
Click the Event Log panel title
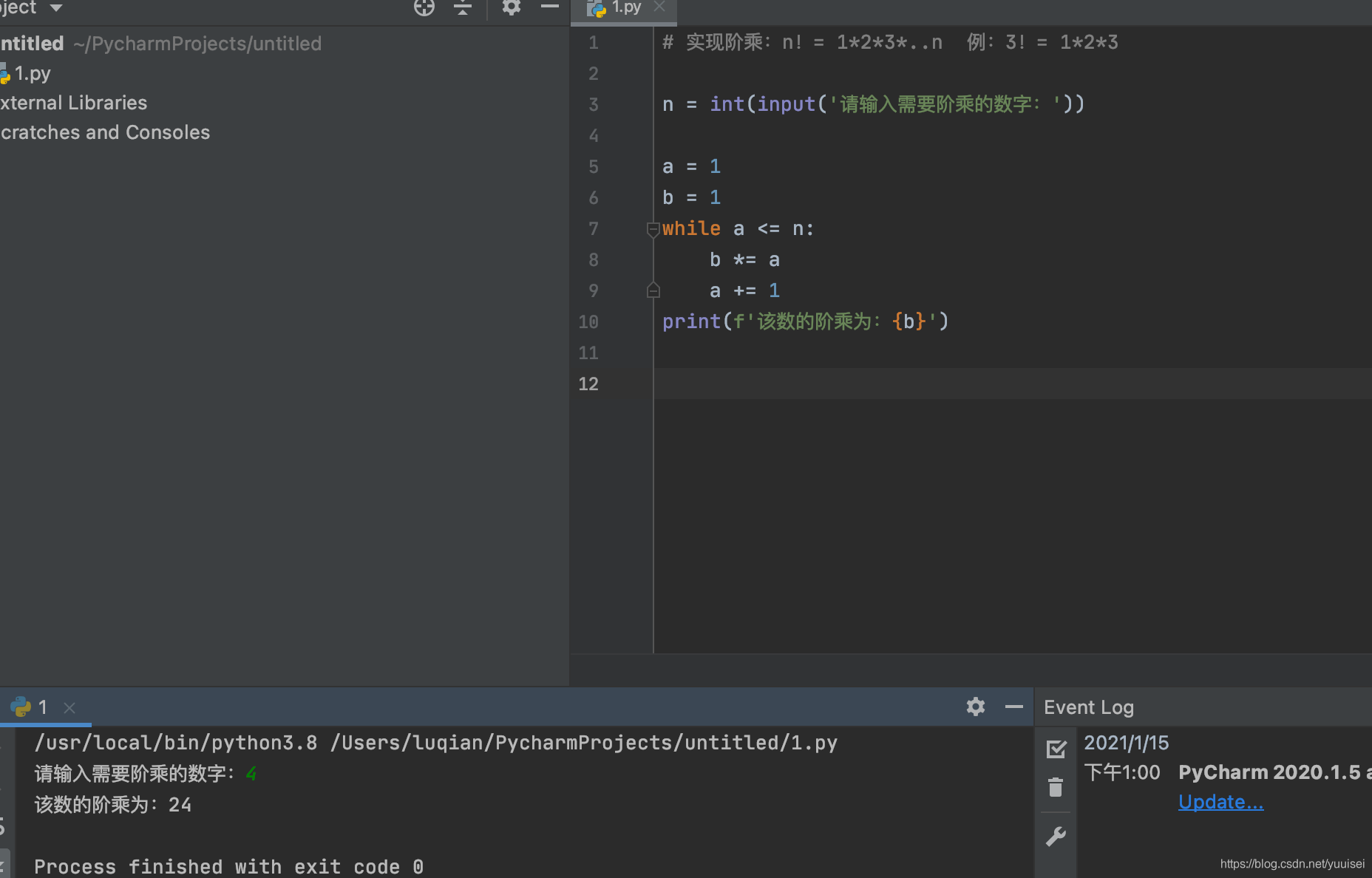click(1089, 707)
